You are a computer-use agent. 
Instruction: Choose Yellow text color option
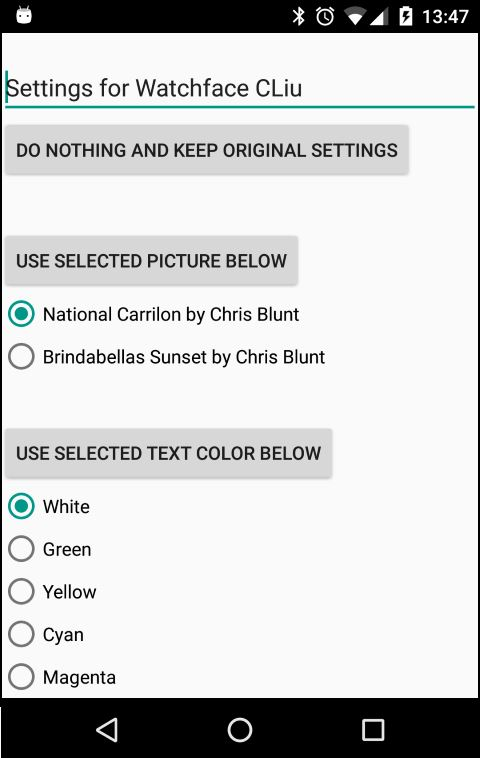52,591
